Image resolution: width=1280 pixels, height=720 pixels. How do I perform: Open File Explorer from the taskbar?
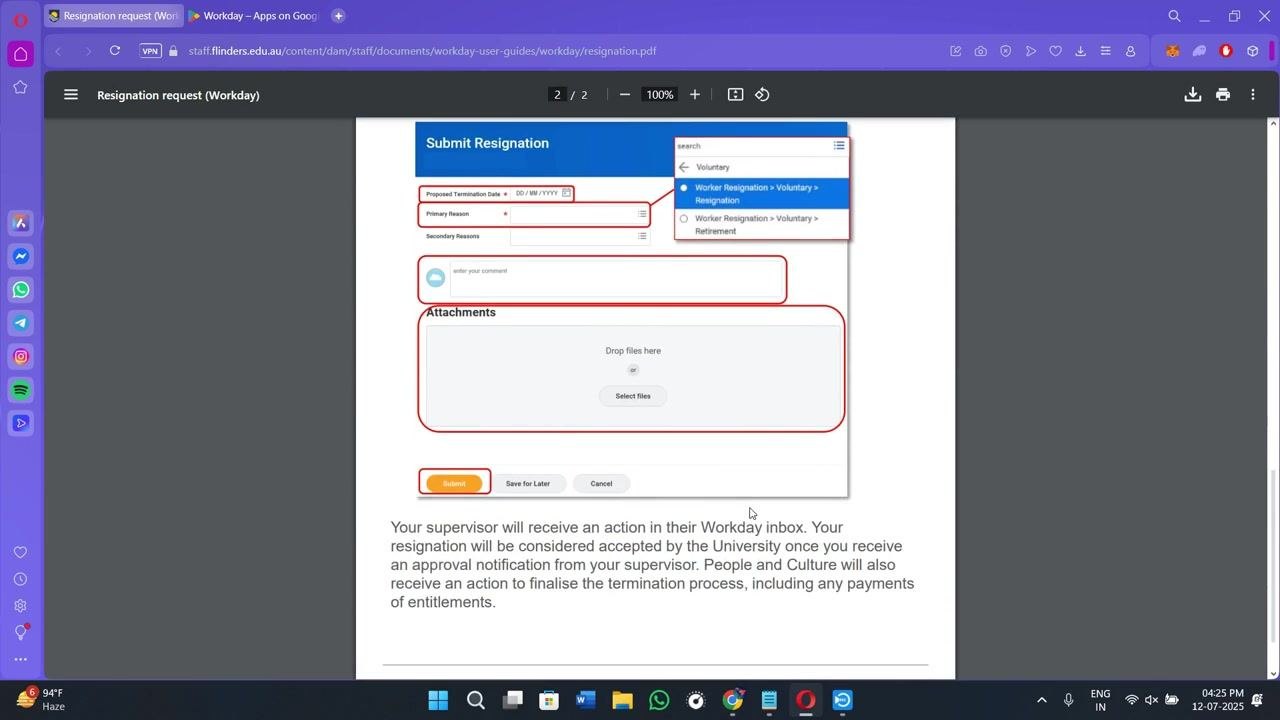pyautogui.click(x=622, y=700)
